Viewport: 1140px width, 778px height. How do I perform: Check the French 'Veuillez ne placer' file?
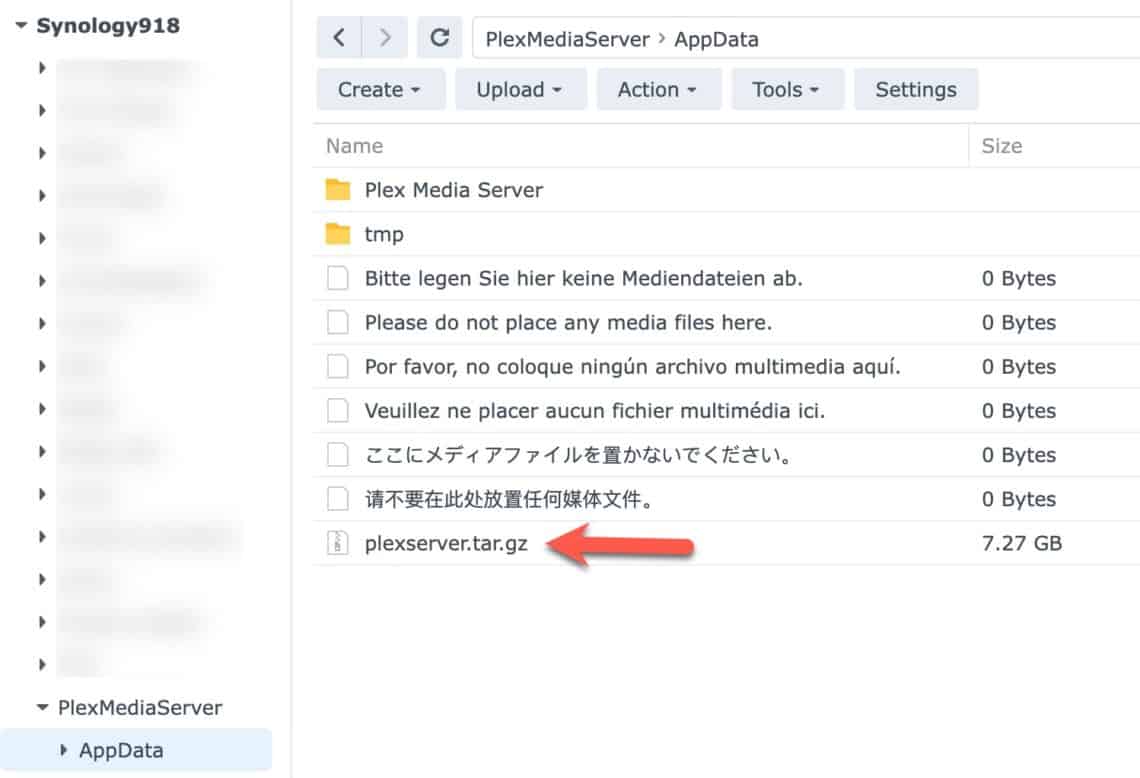(337, 411)
